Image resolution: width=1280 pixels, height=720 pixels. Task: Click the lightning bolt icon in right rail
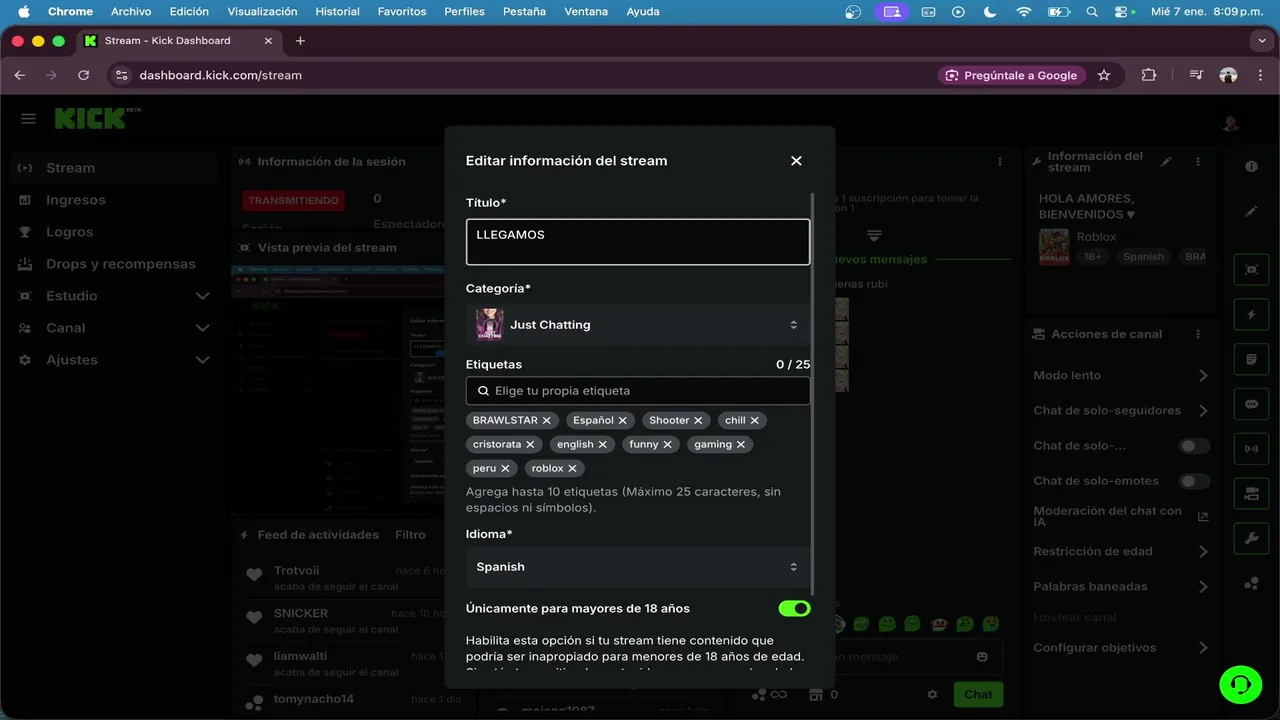pyautogui.click(x=1251, y=315)
